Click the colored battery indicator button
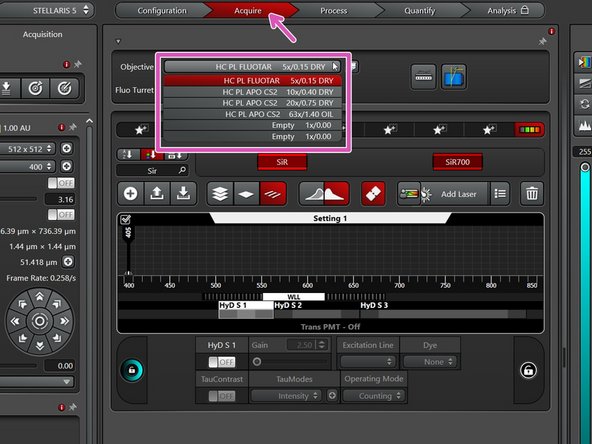This screenshot has width=592, height=444. pos(529,130)
